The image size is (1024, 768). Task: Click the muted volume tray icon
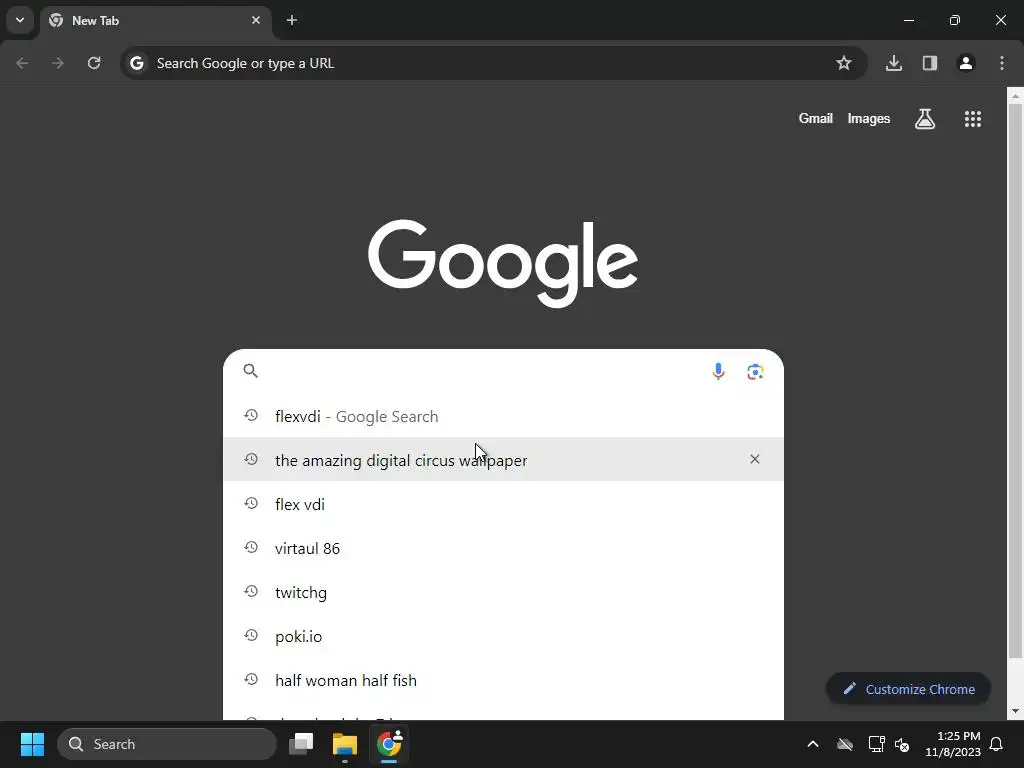tap(902, 744)
